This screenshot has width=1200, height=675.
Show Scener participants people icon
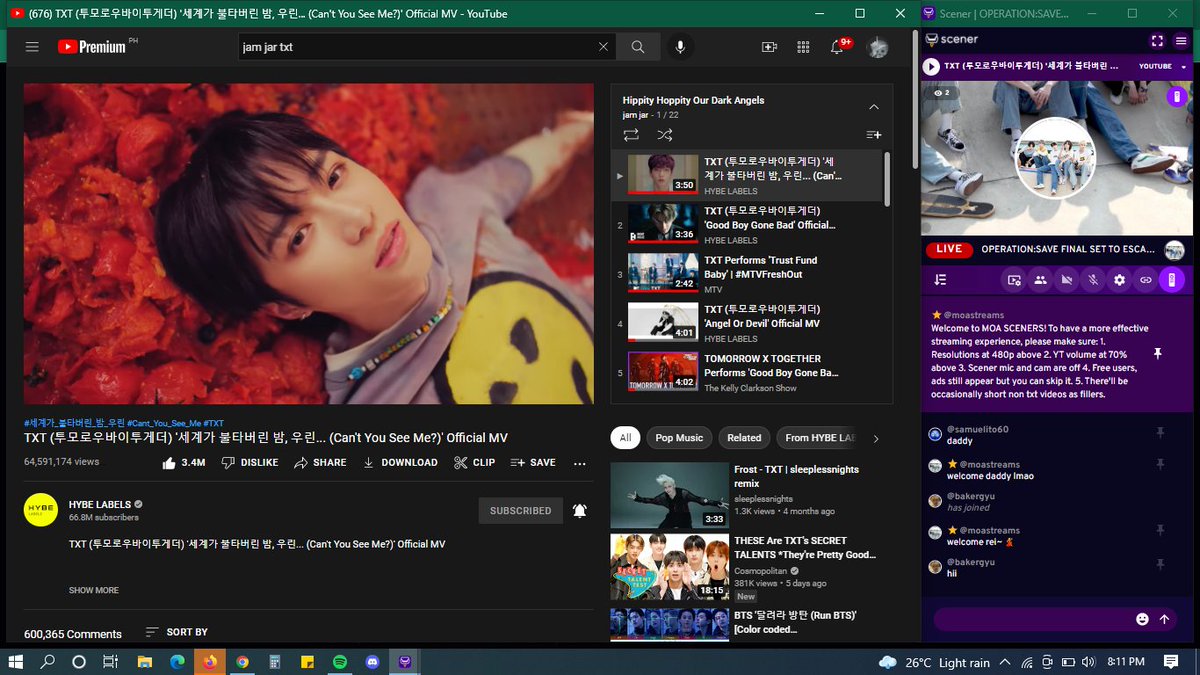1040,280
